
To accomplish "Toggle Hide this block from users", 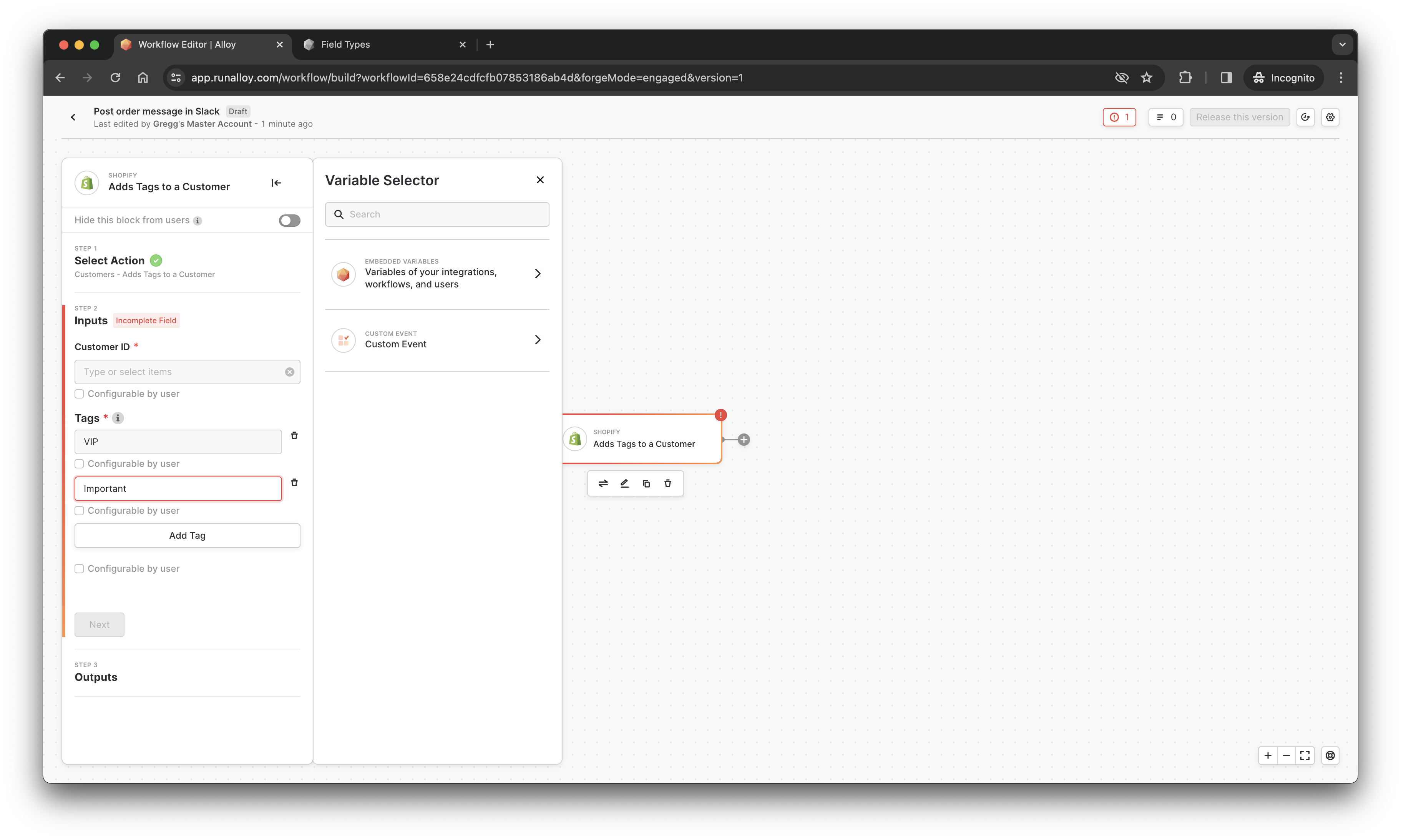I will click(289, 220).
